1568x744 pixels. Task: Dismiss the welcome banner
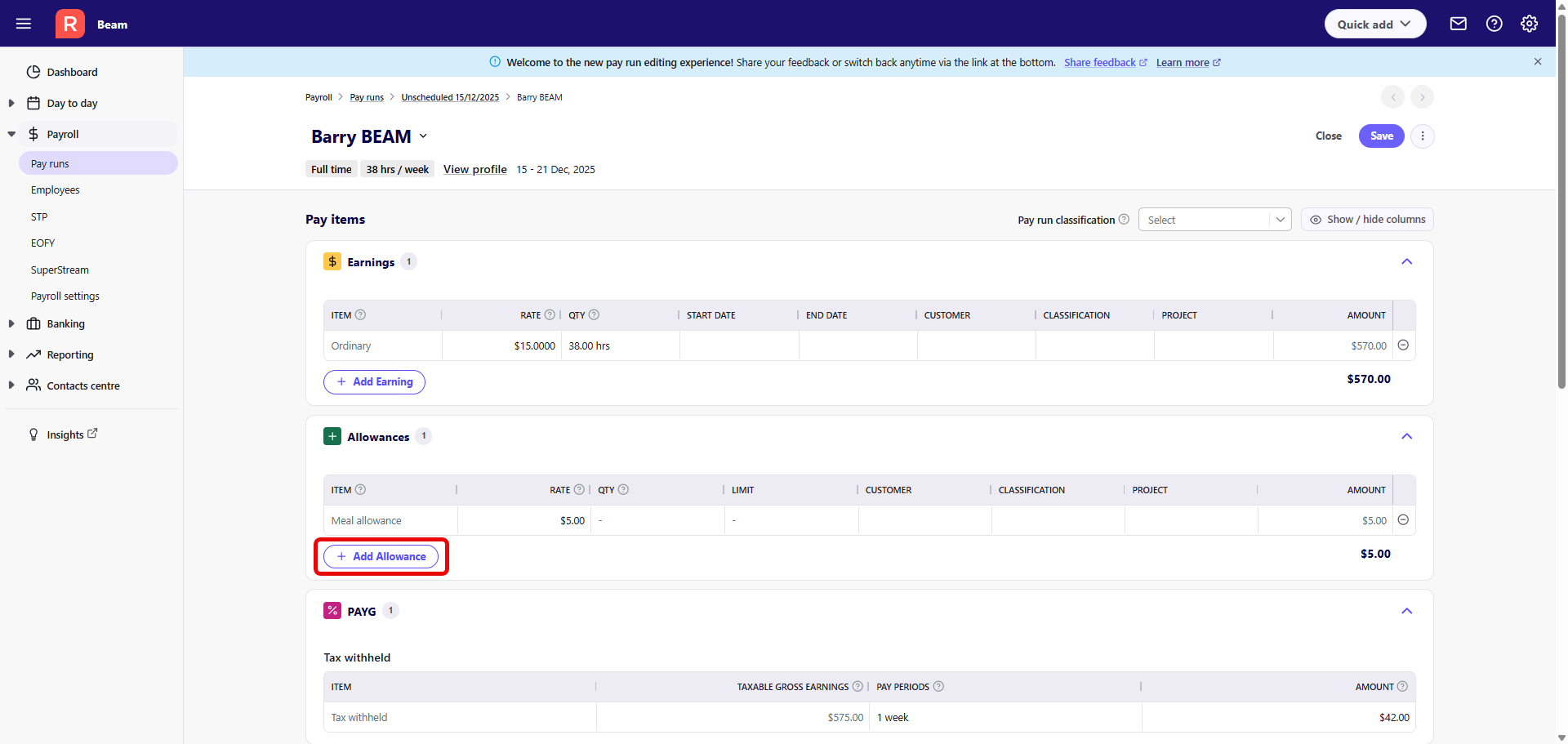[1538, 61]
